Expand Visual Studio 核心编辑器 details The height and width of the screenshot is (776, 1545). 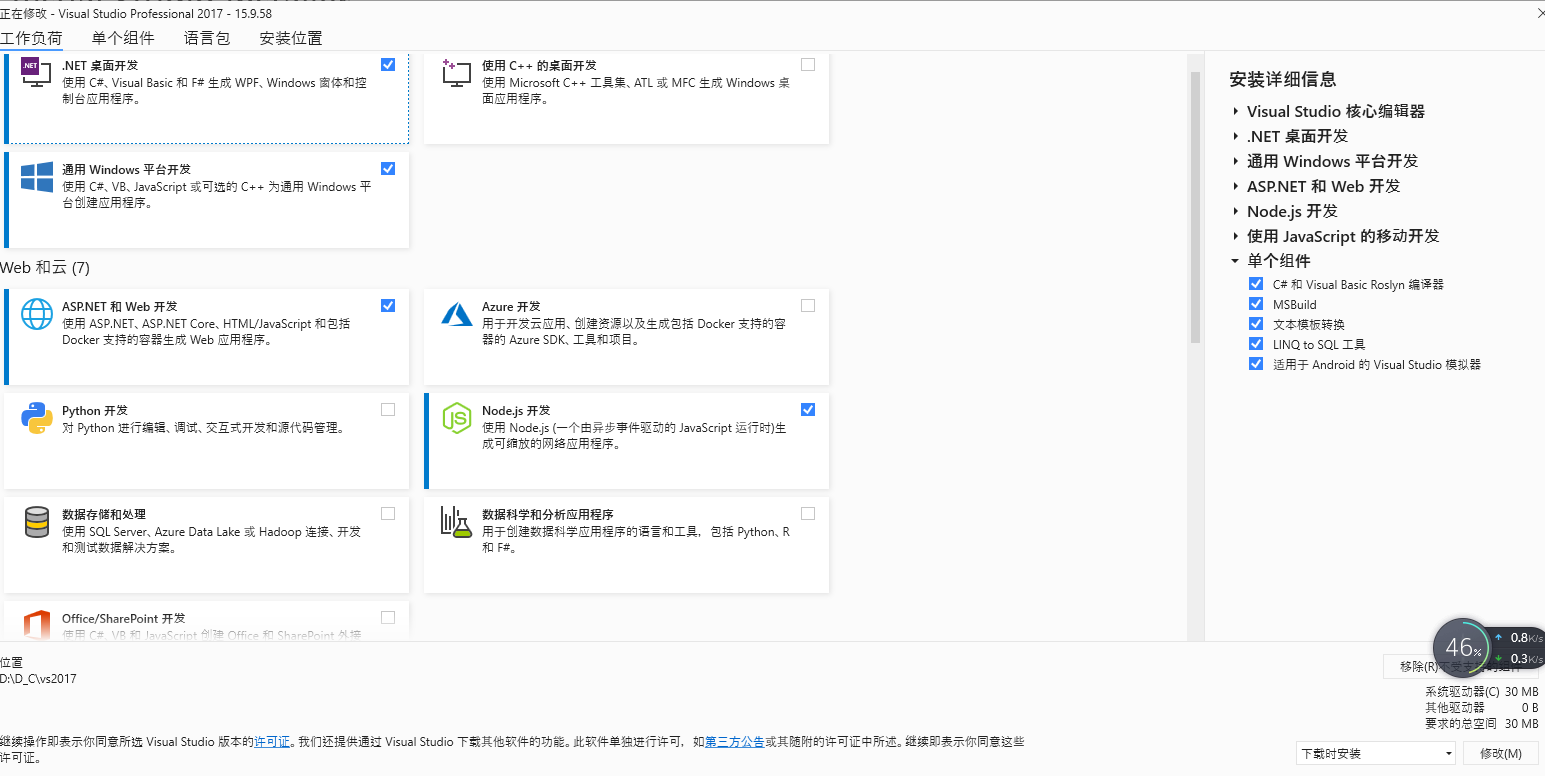pos(1236,111)
